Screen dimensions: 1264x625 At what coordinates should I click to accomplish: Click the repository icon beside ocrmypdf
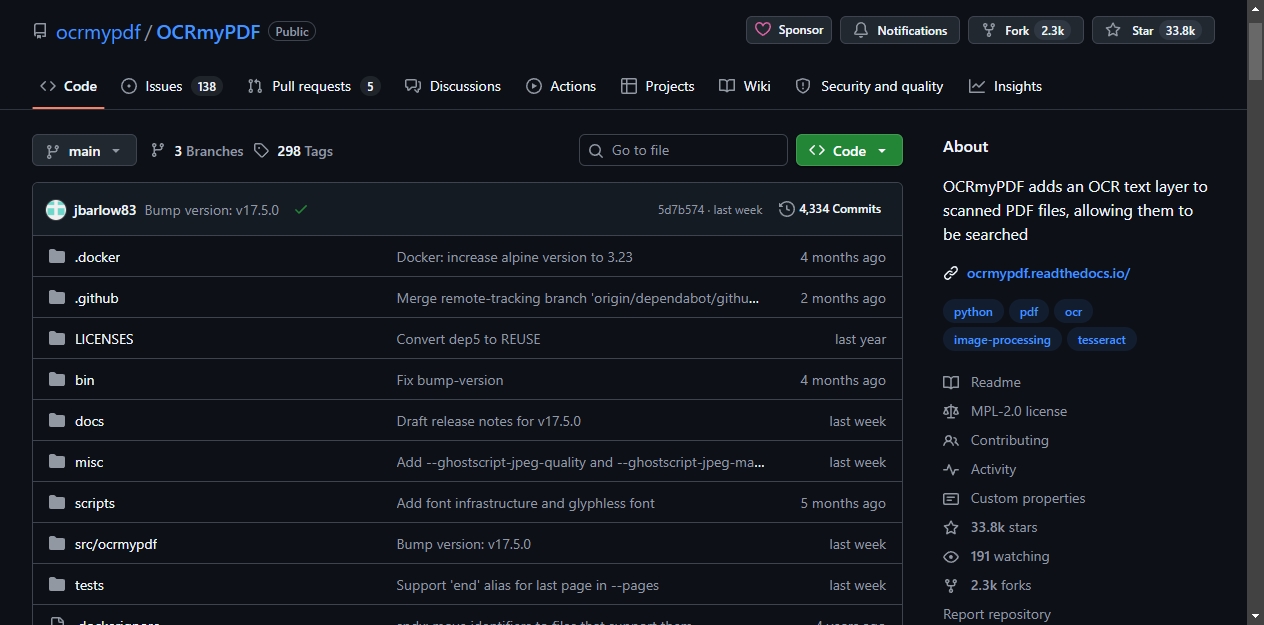coord(40,31)
